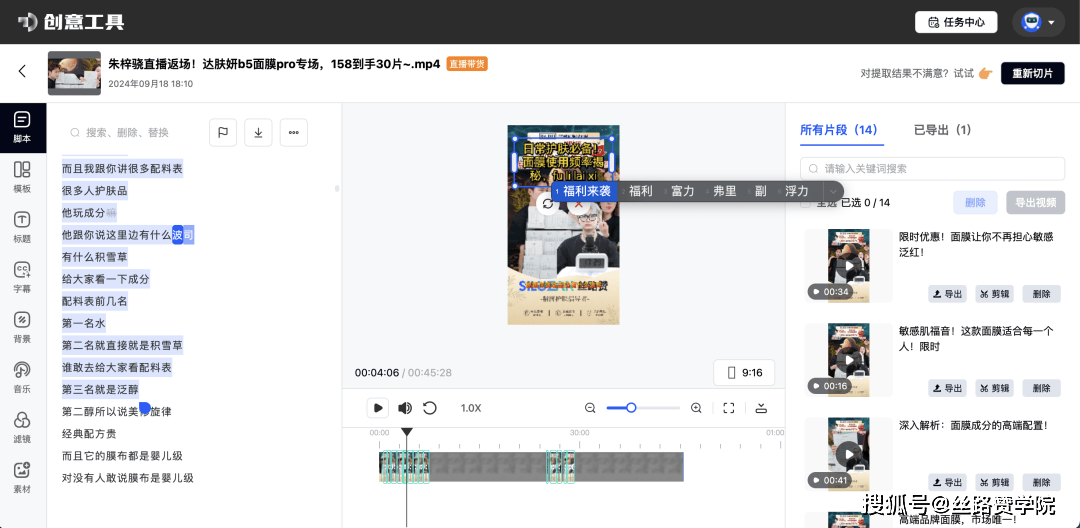Delete the 敏感肌福音 clip
The image size is (1080, 528).
pyautogui.click(x=1041, y=388)
